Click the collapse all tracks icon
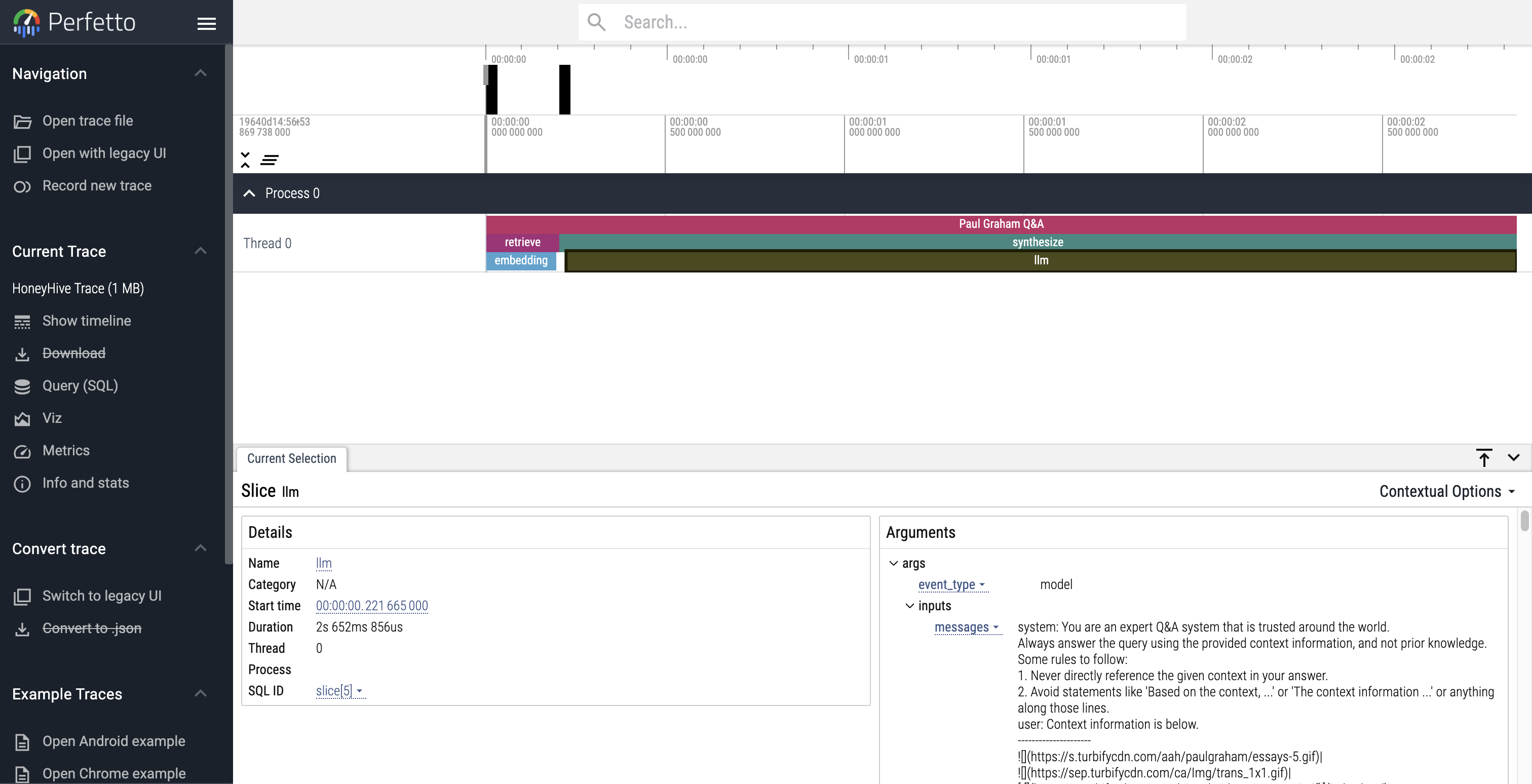The image size is (1532, 784). pos(245,160)
